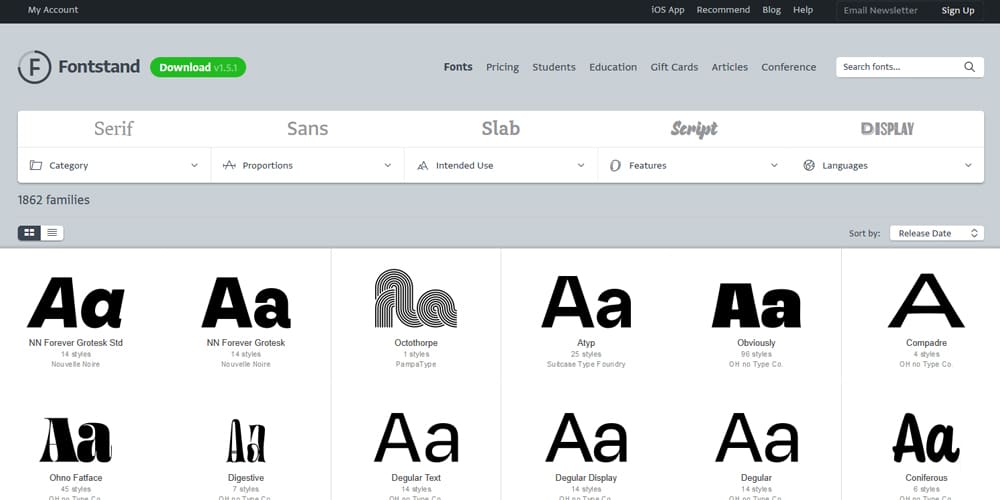Screen dimensions: 1000x500
Task: Select the Slab font category
Action: tap(501, 129)
